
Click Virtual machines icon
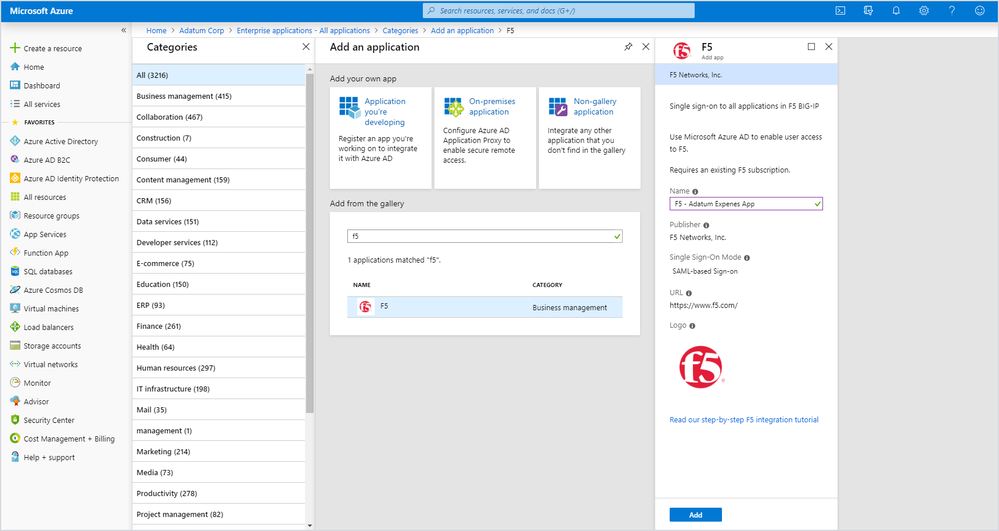point(15,309)
